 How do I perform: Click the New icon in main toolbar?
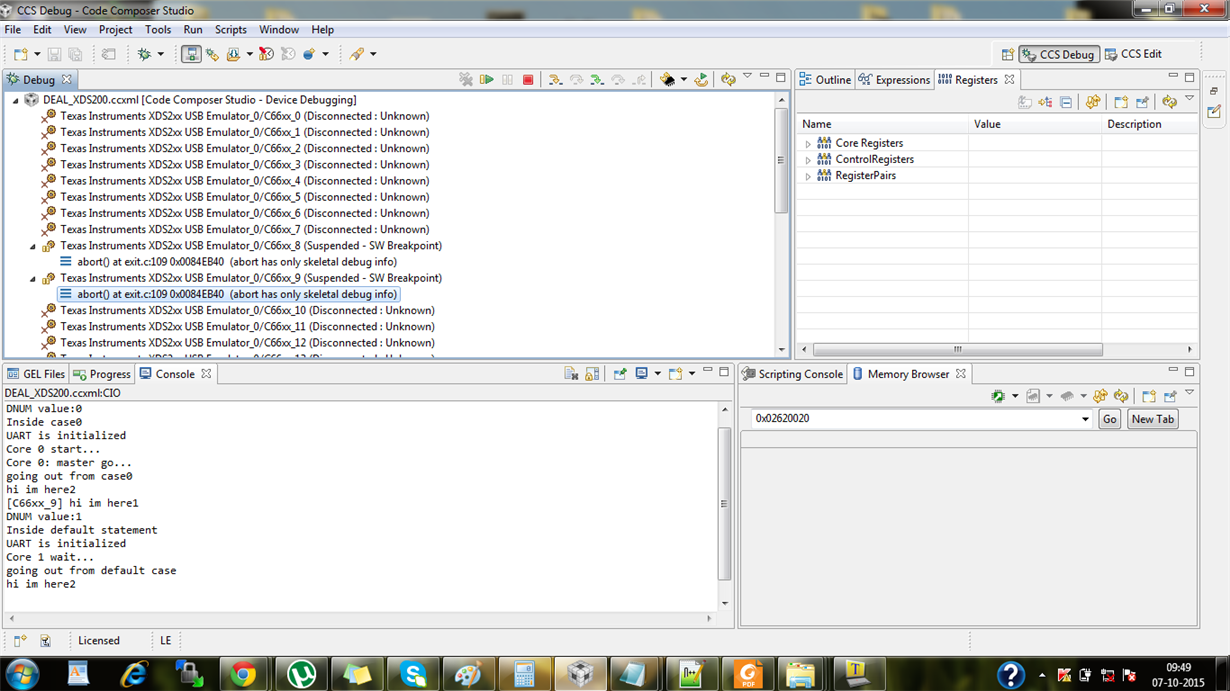coord(21,54)
